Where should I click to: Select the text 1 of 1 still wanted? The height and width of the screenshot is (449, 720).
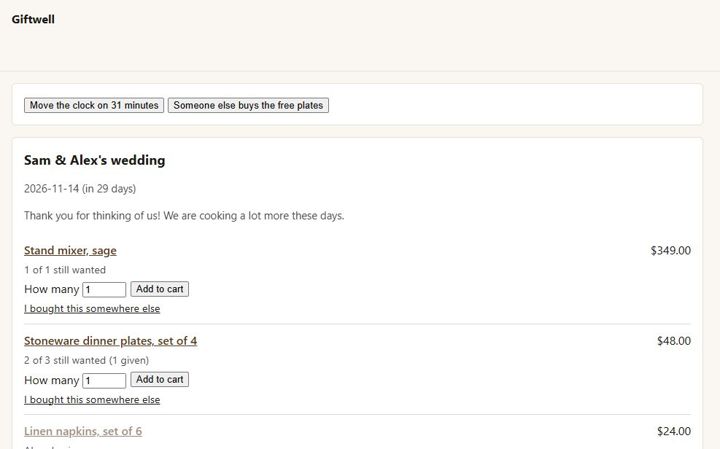65,270
